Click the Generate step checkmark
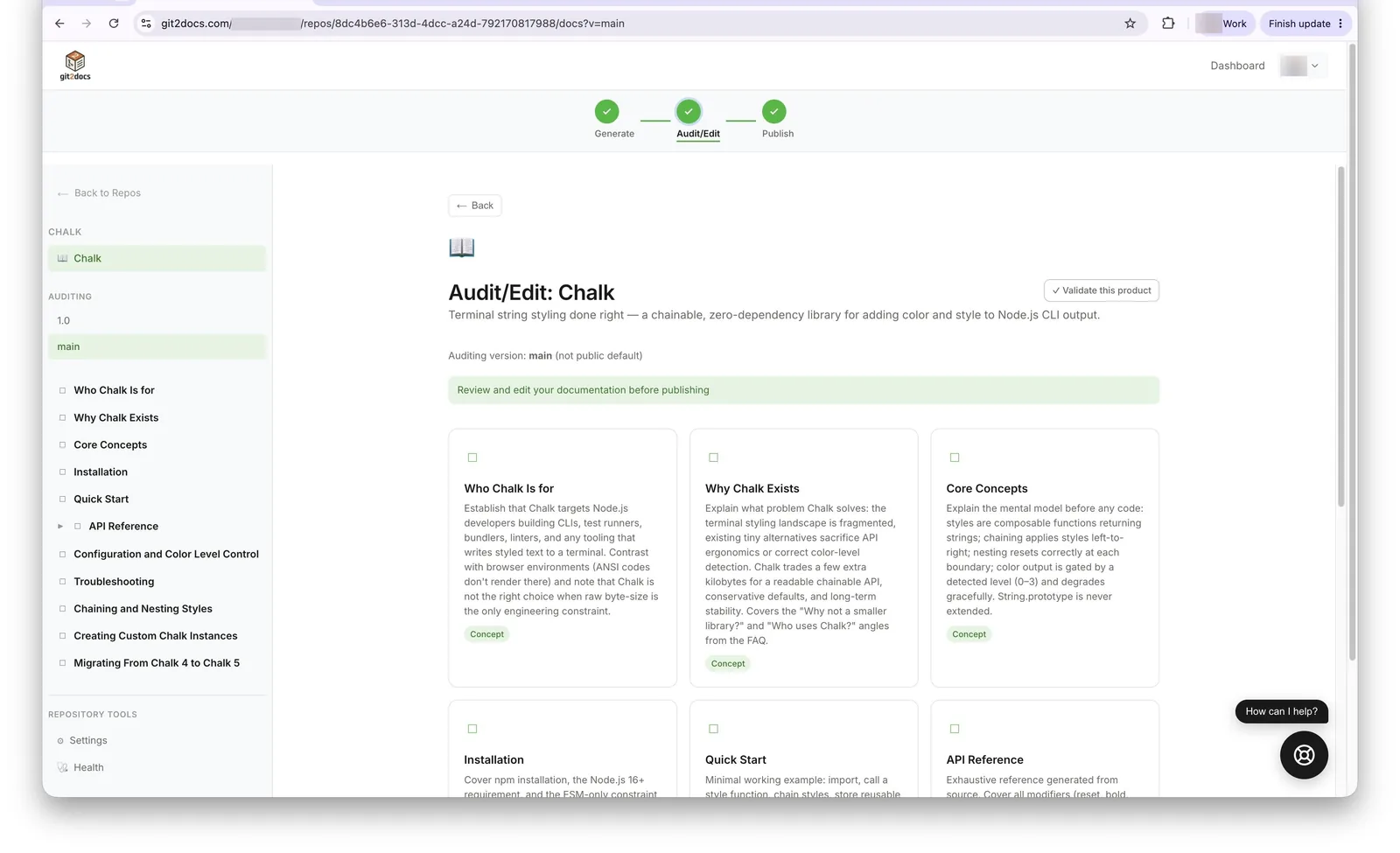 point(606,111)
